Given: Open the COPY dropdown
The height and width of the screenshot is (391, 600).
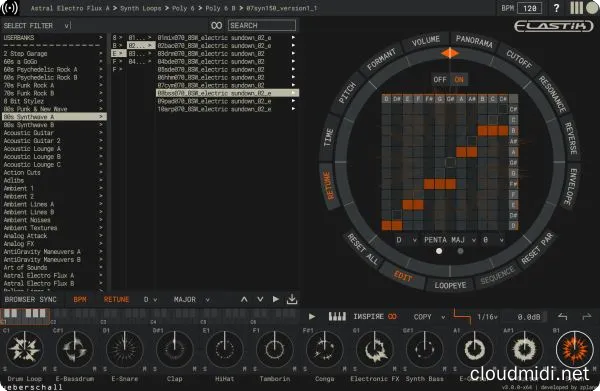Looking at the screenshot, I should (429, 317).
